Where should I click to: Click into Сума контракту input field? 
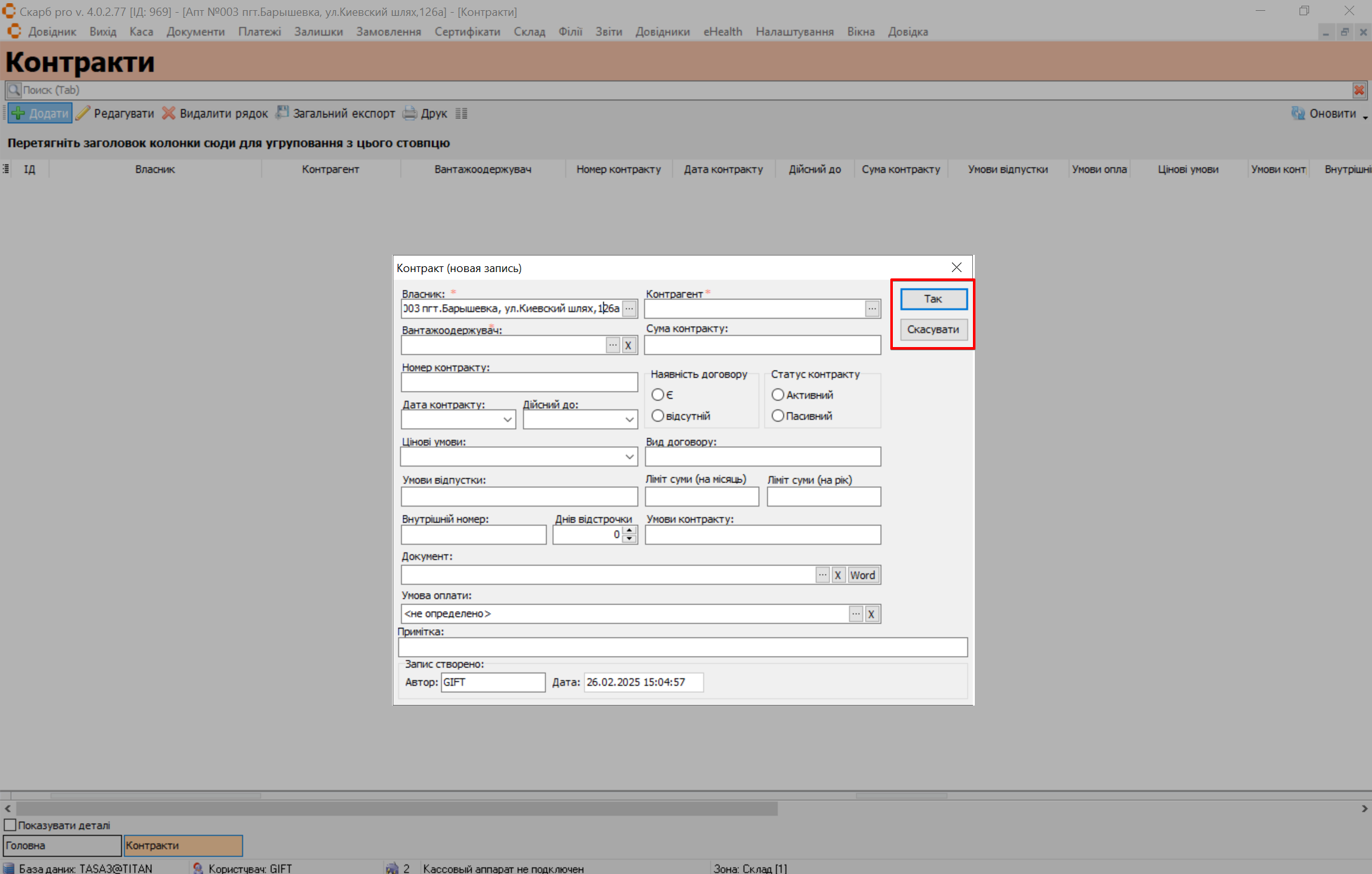coord(763,345)
